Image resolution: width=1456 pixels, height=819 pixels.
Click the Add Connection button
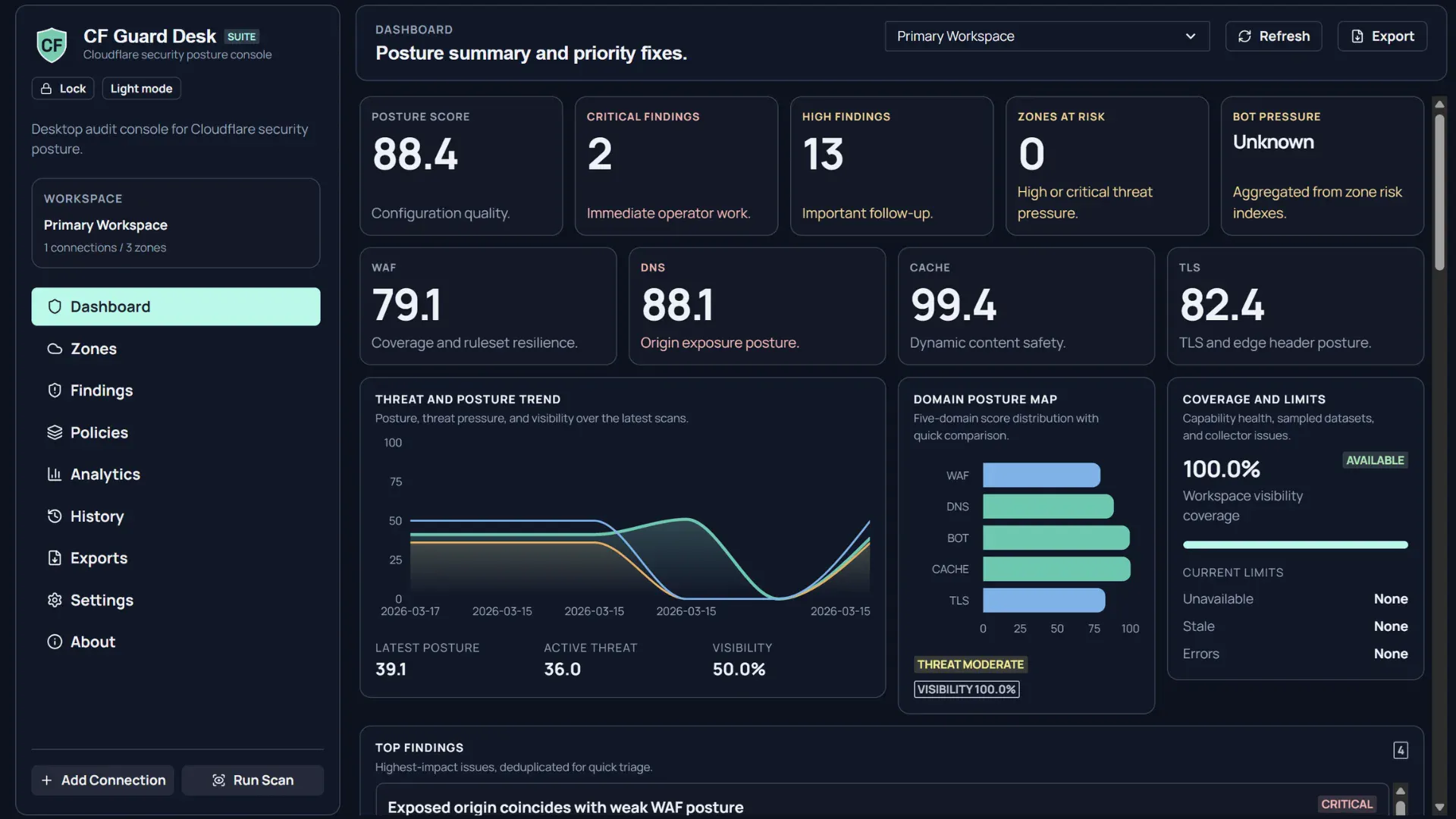[x=102, y=780]
